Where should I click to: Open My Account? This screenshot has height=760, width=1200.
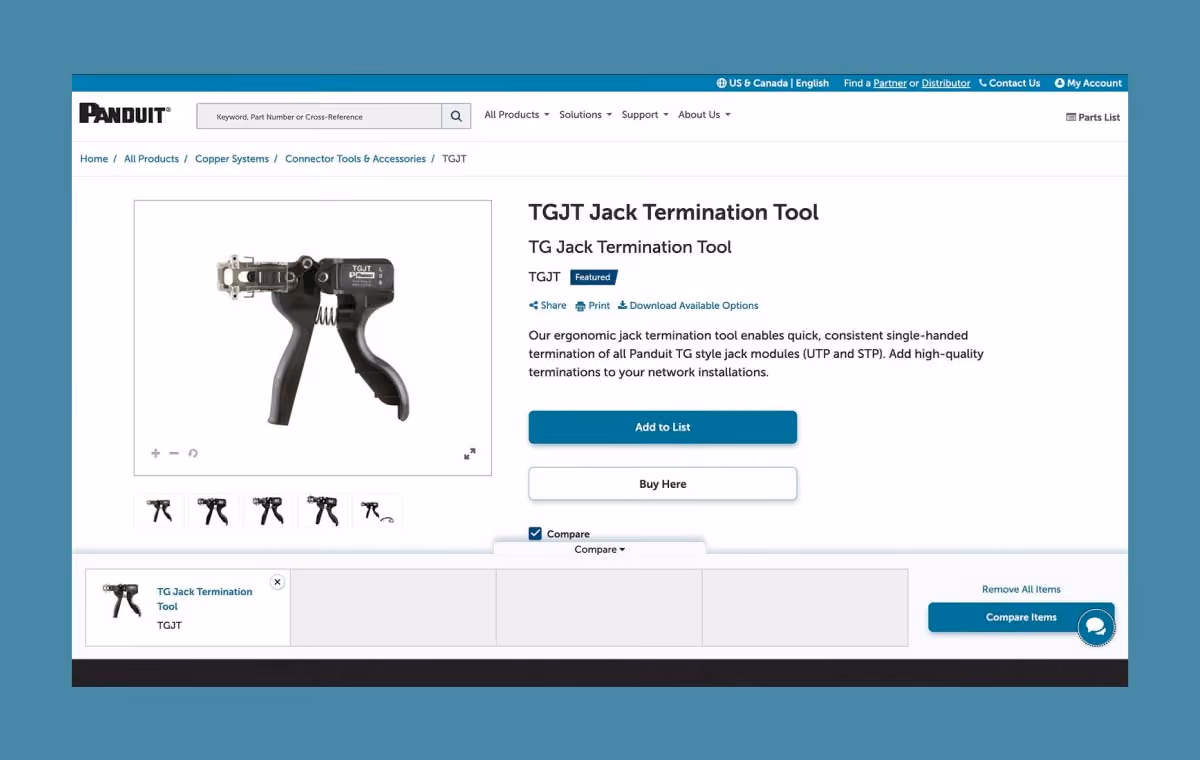pyautogui.click(x=1088, y=83)
